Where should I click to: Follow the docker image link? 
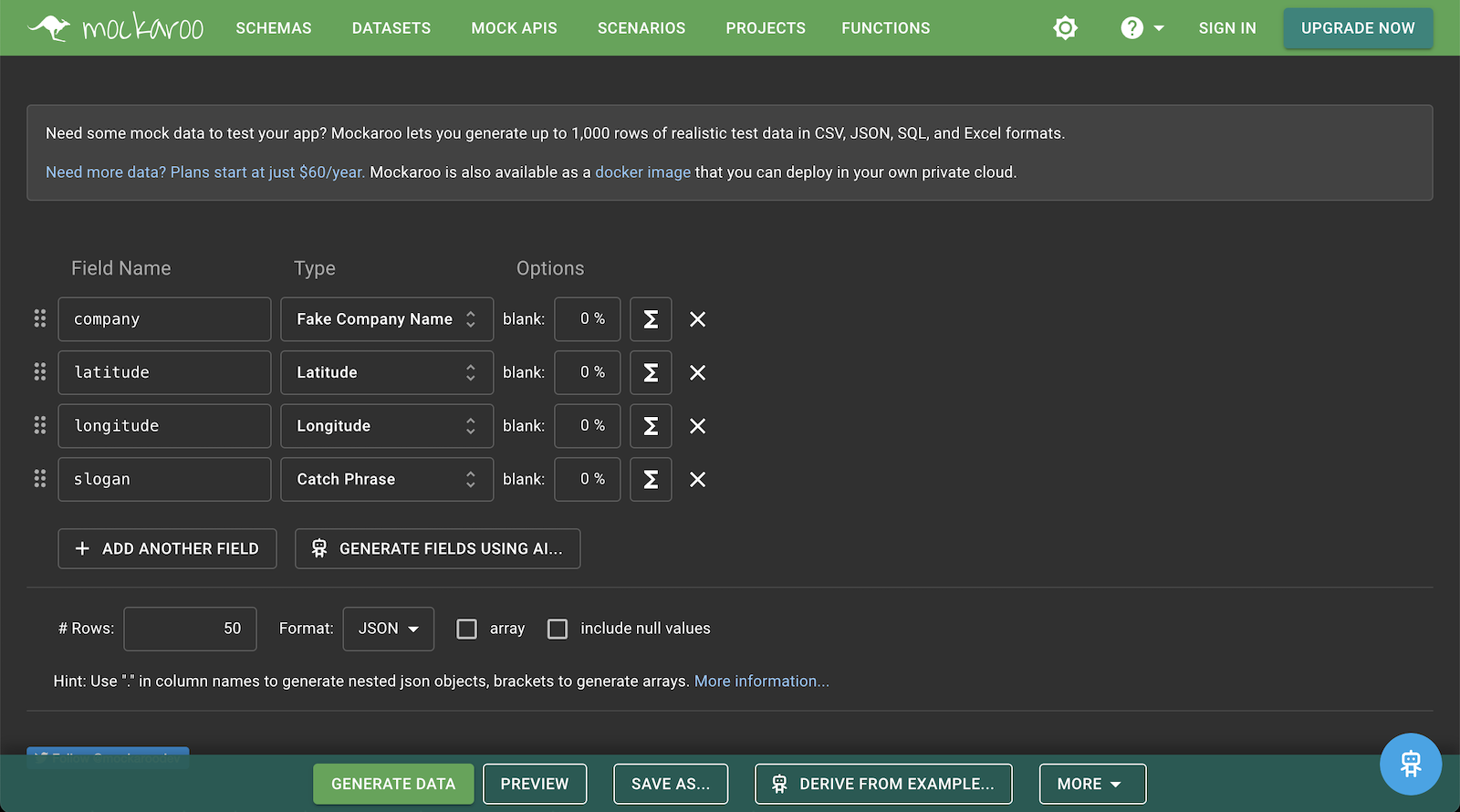pos(642,172)
